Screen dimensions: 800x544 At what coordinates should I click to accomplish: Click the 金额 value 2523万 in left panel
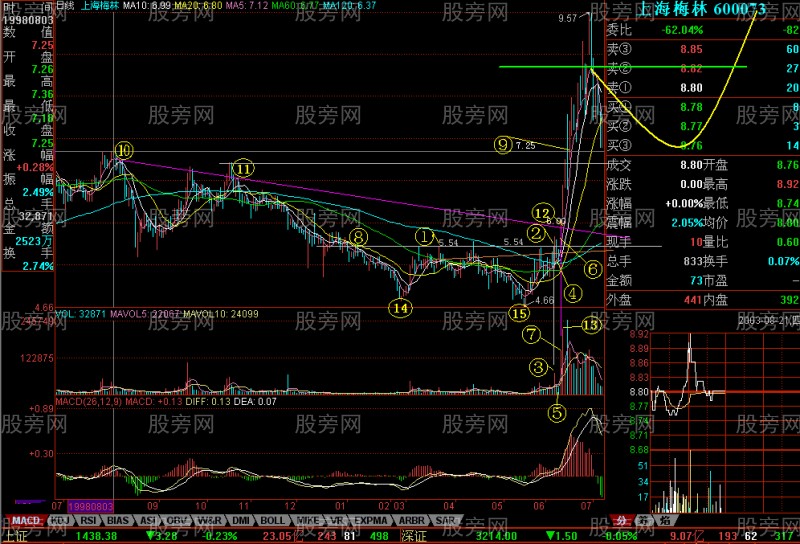pyautogui.click(x=34, y=241)
